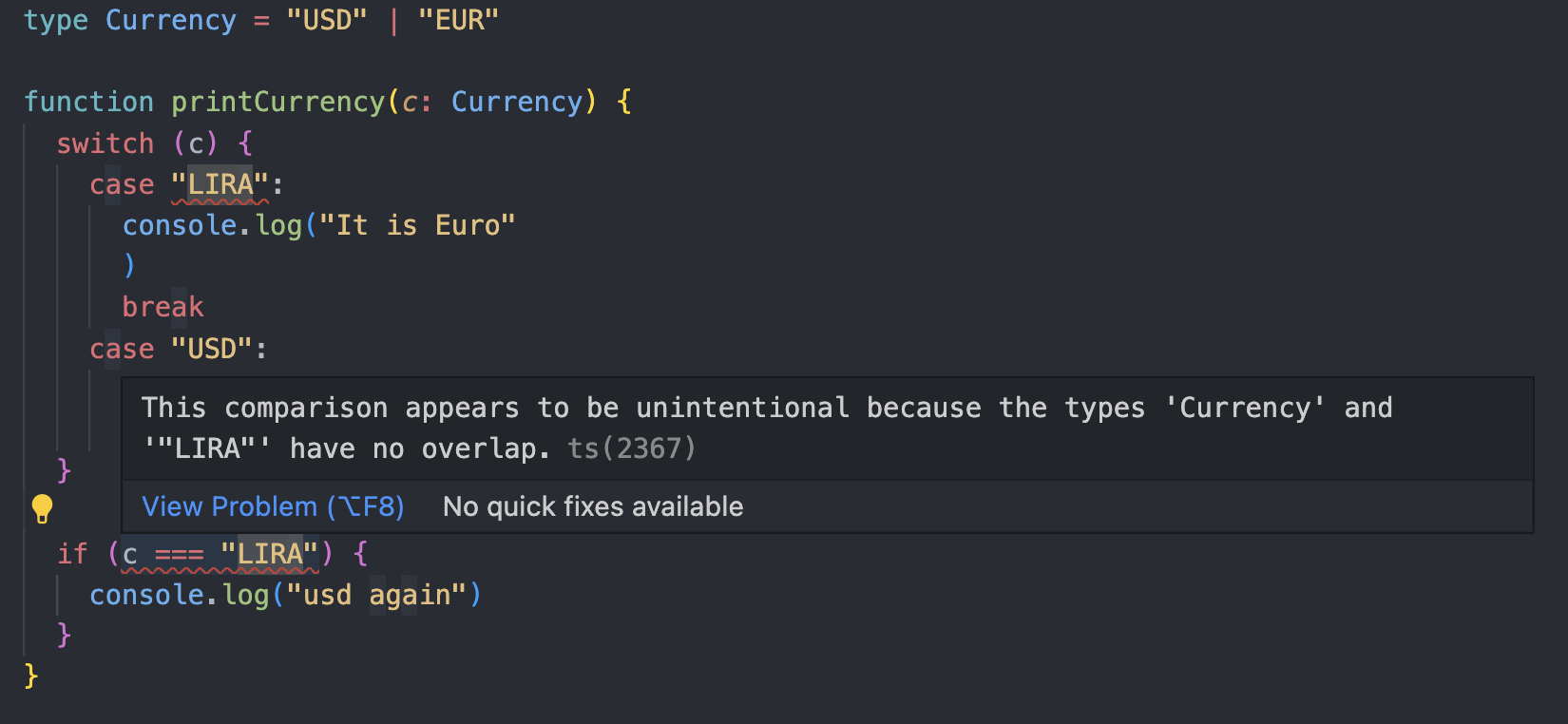Viewport: 1568px width, 724px height.
Task: Select the Currency type name in the alias declaration
Action: (171, 19)
